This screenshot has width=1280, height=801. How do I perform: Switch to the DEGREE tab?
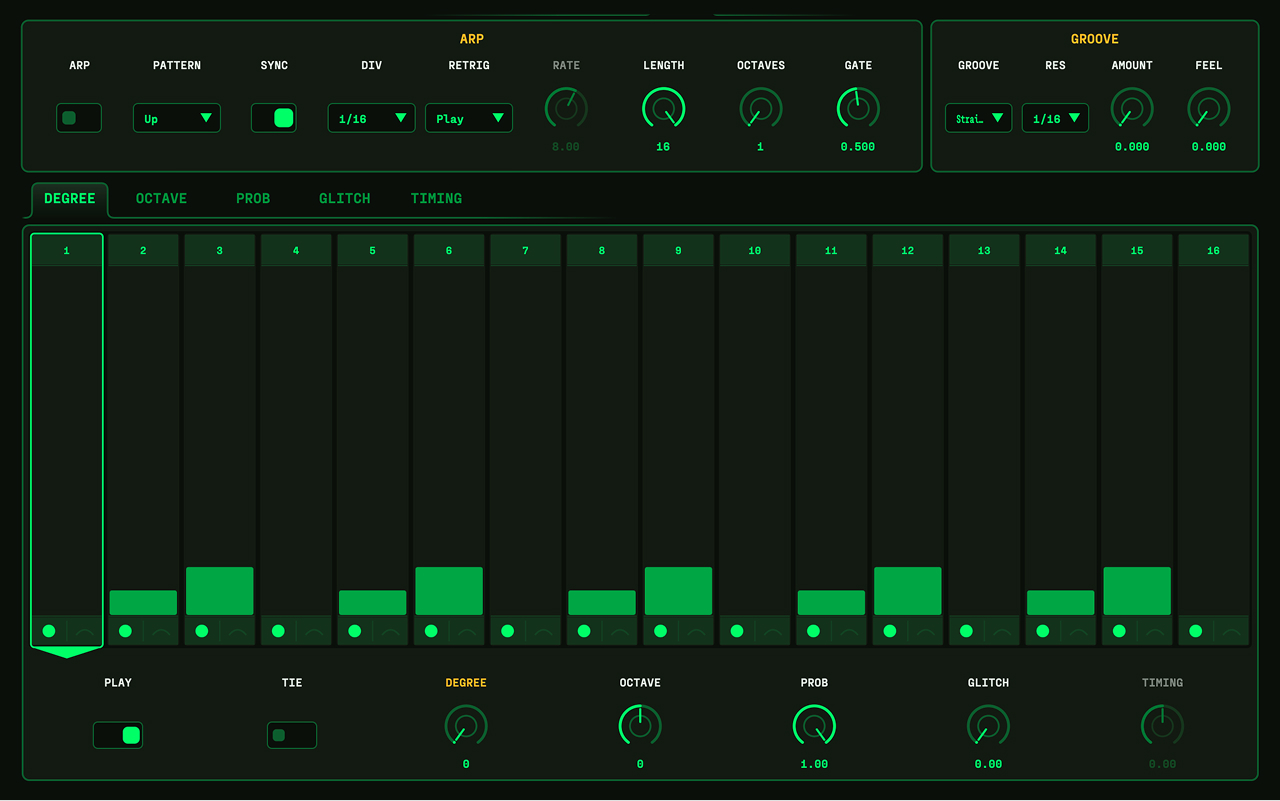click(70, 199)
